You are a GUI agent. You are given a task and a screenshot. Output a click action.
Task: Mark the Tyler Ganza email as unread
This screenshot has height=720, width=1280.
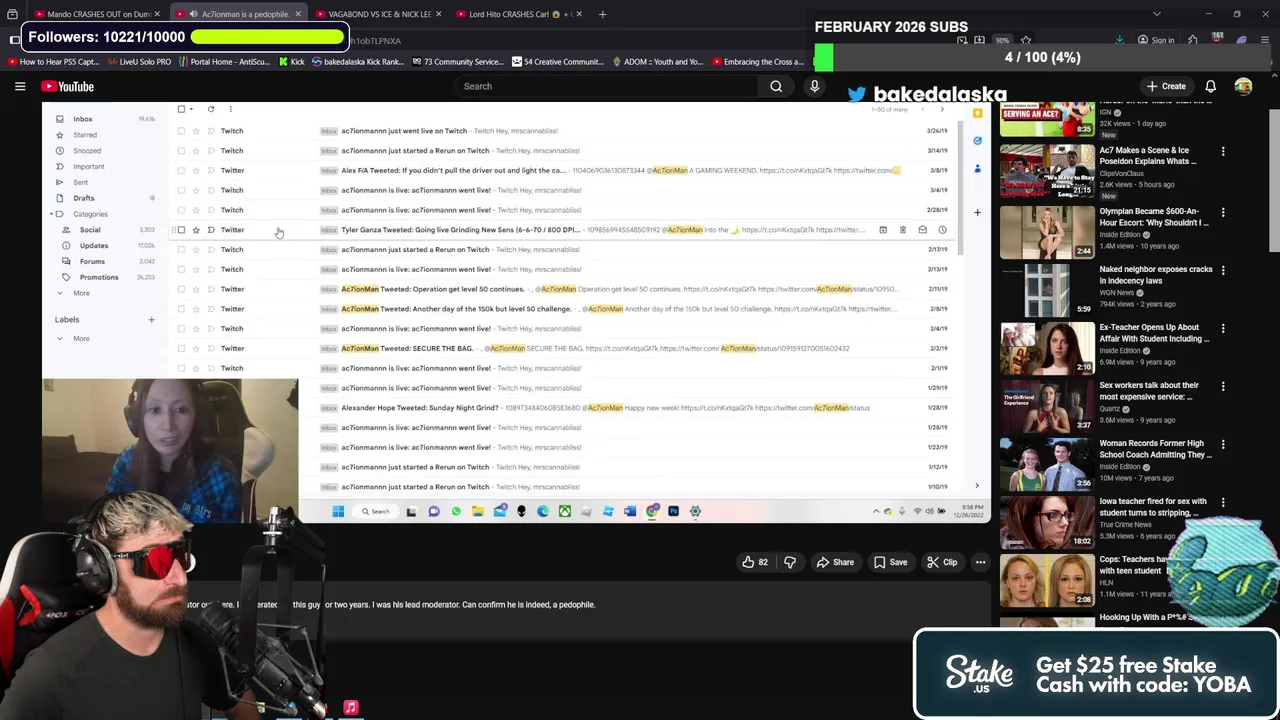922,230
